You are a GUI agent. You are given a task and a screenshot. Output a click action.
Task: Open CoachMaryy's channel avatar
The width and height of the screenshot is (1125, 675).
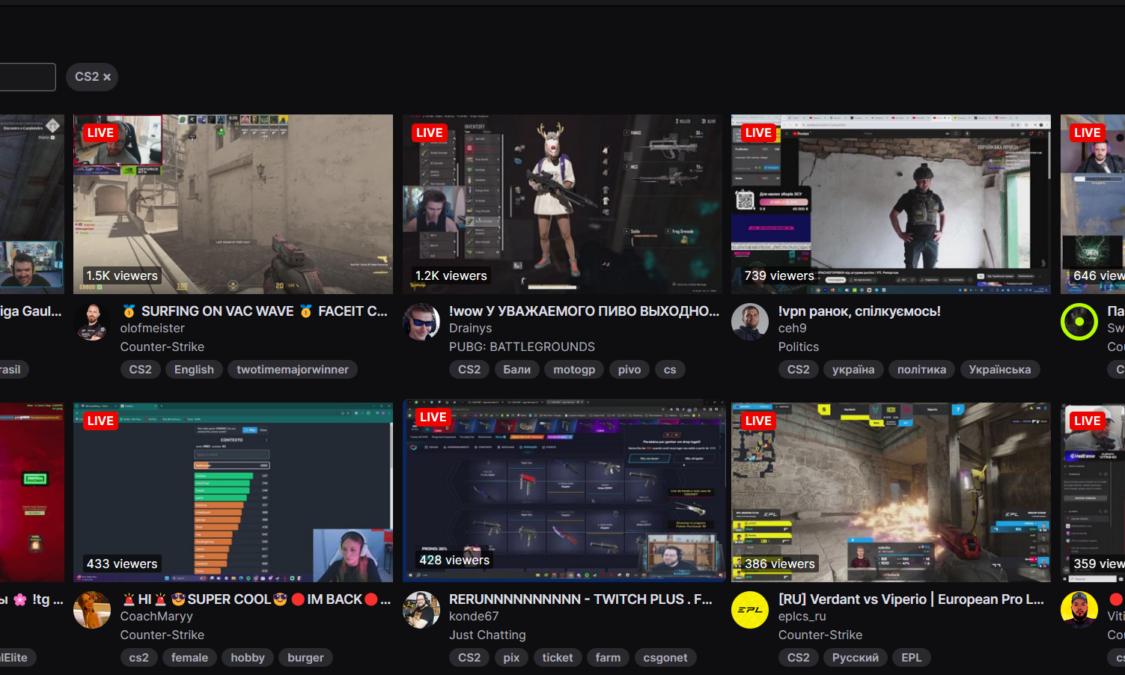(92, 610)
